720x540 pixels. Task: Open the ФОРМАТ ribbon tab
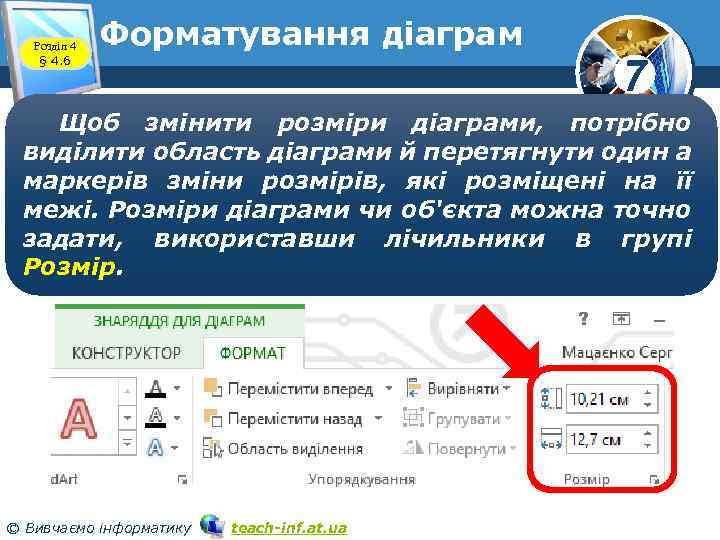click(253, 353)
